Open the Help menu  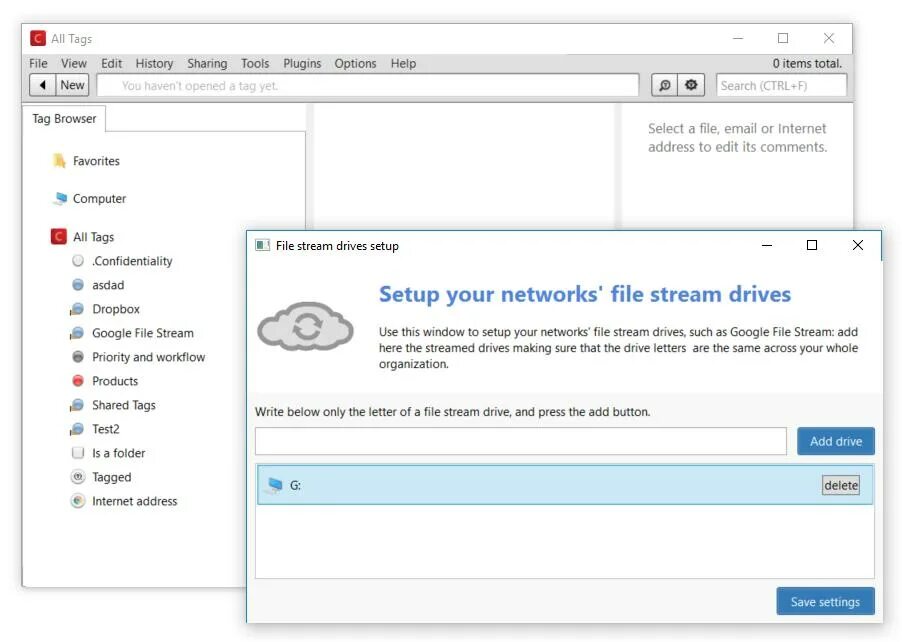tap(403, 63)
